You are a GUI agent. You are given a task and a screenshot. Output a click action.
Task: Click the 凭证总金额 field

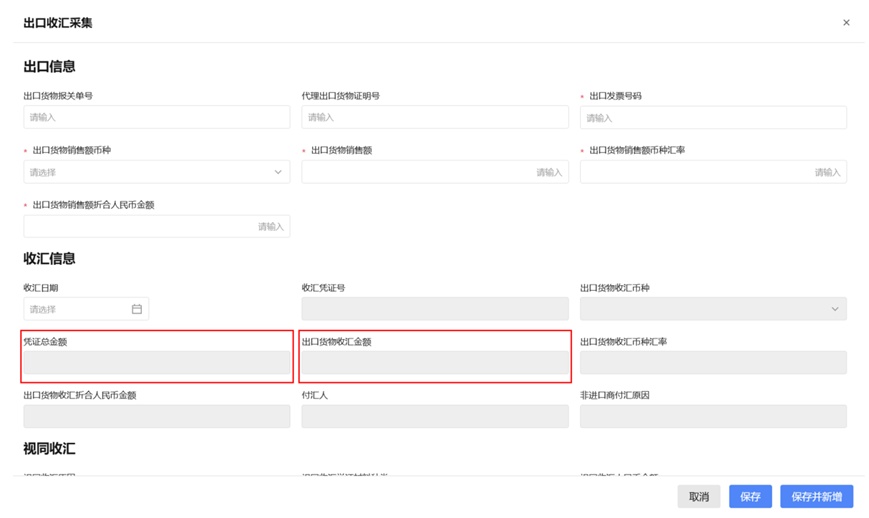(156, 362)
